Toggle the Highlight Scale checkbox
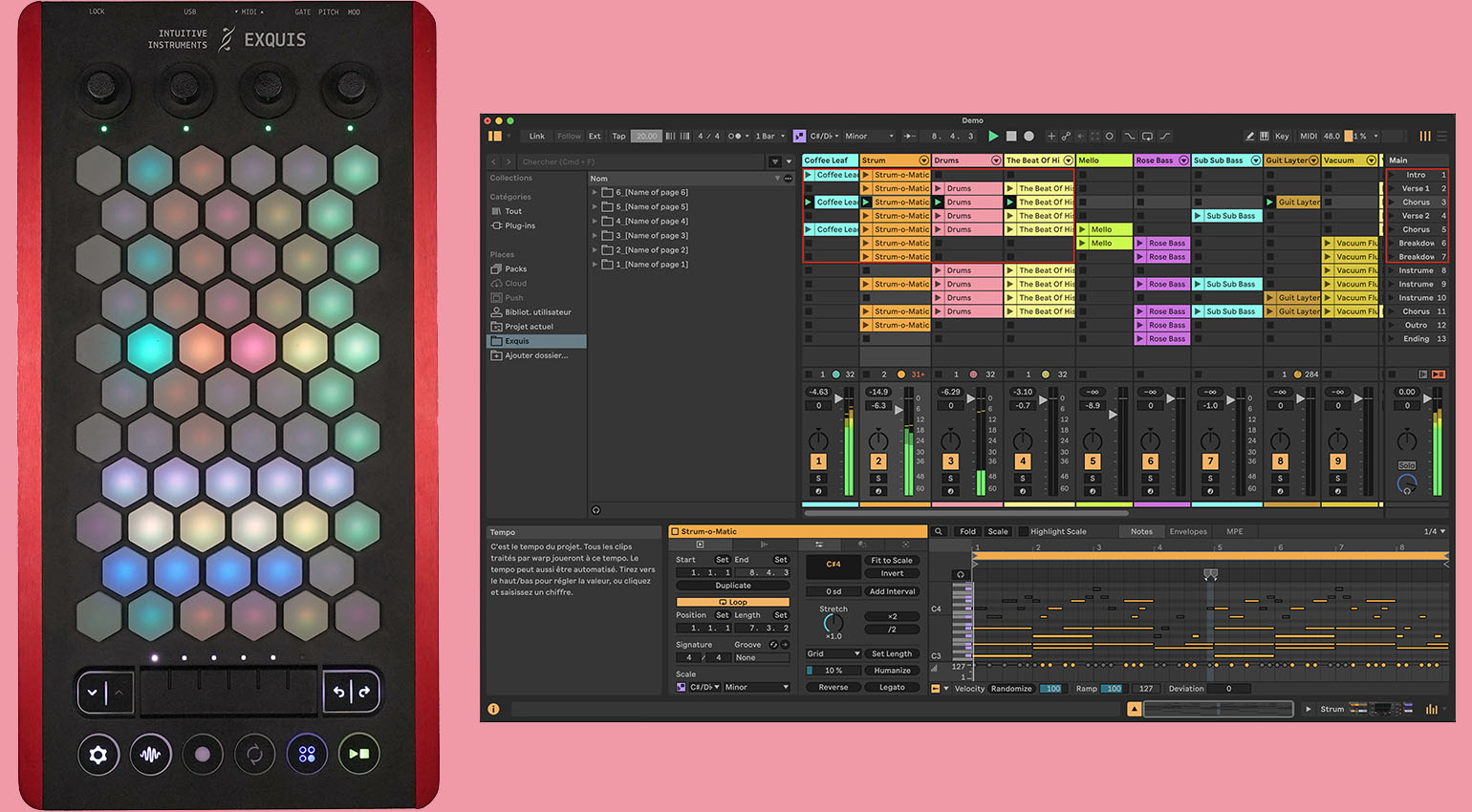 (1024, 532)
